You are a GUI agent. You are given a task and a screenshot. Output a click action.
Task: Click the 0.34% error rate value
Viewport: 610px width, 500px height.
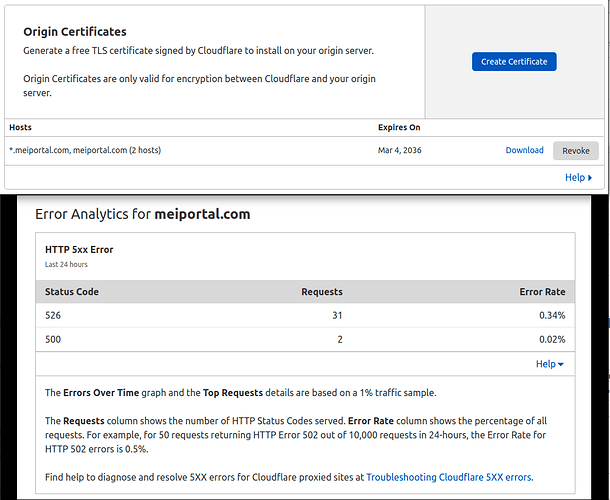tap(551, 315)
